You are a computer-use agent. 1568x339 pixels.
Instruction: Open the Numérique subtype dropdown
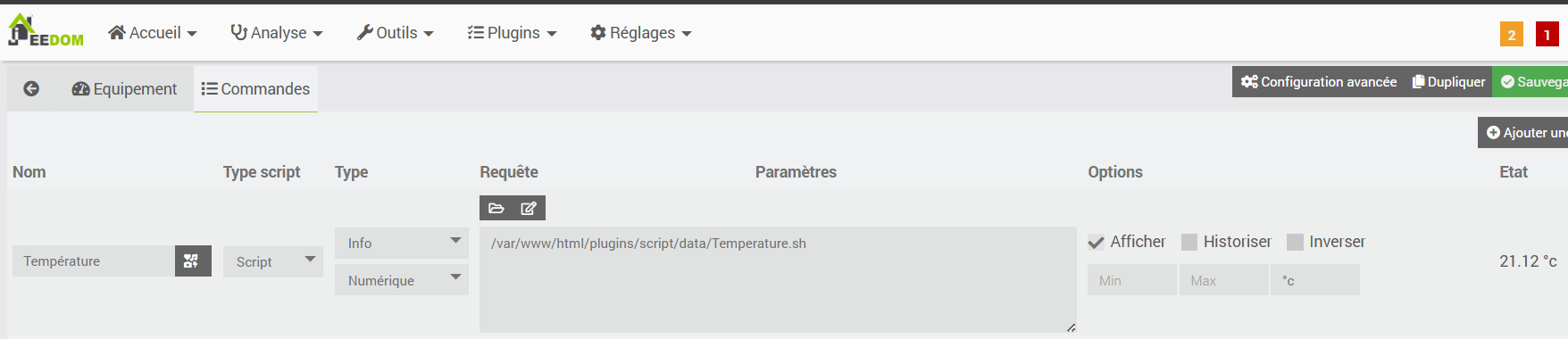click(x=402, y=280)
